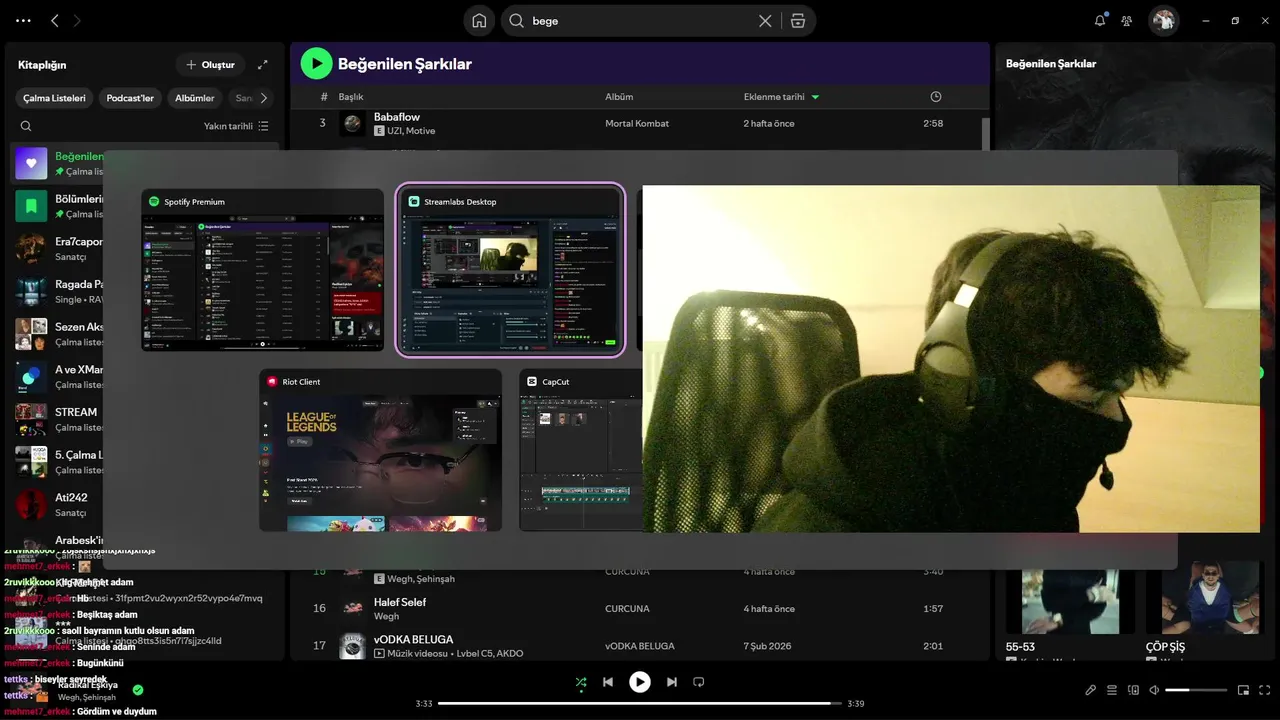The image size is (1280, 720).
Task: Toggle shuffle in the player bar
Action: tap(581, 682)
